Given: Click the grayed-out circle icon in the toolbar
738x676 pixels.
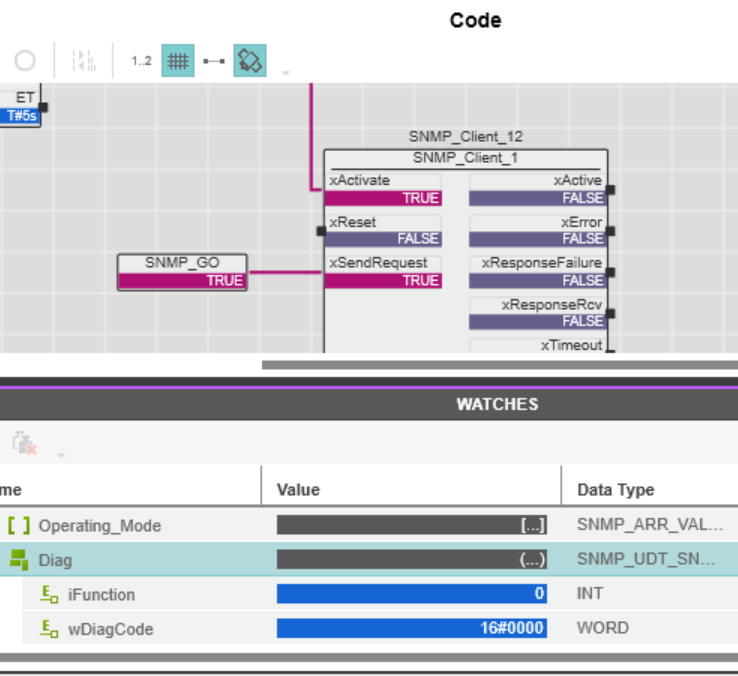Looking at the screenshot, I should click(x=25, y=61).
